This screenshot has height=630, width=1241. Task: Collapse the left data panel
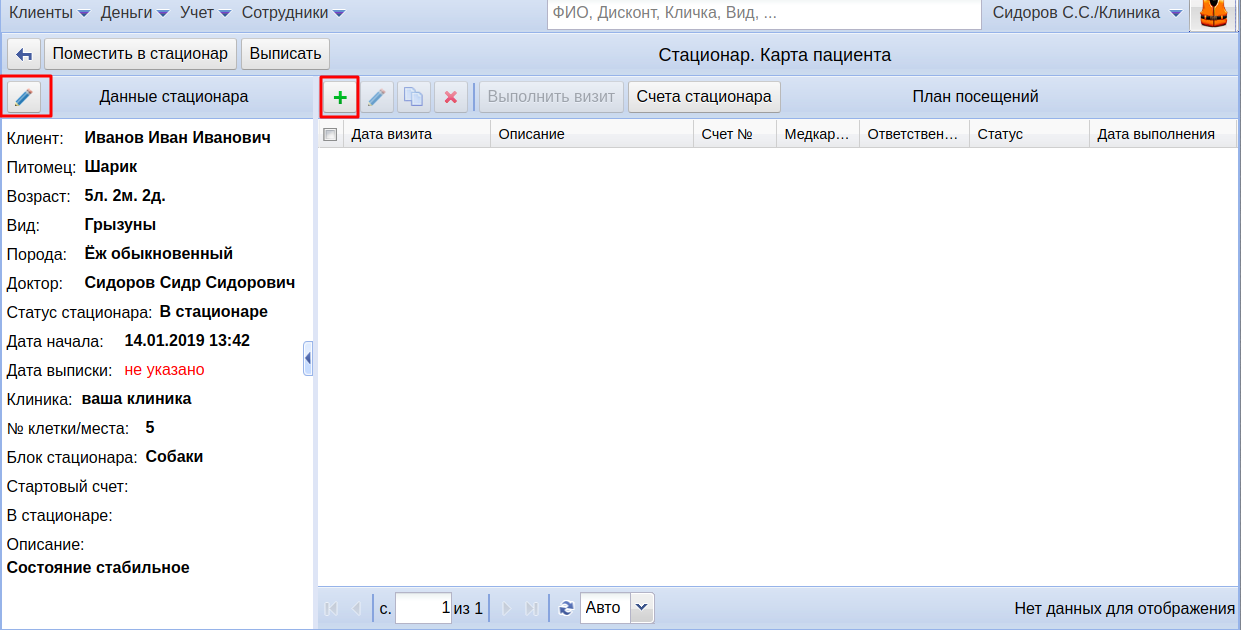(x=308, y=358)
